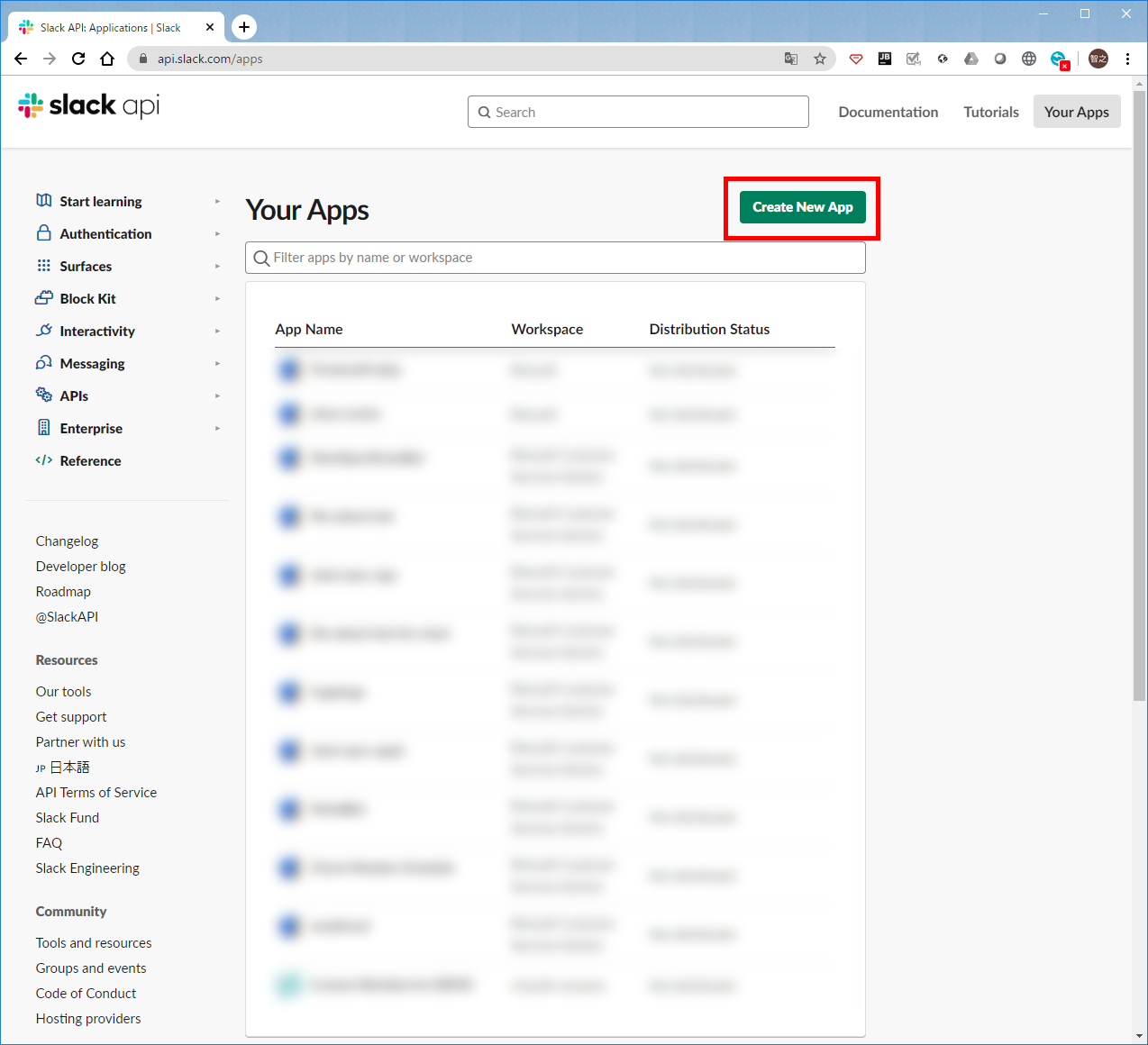Click the Block Kit icon
This screenshot has height=1045, width=1148.
pyautogui.click(x=43, y=297)
